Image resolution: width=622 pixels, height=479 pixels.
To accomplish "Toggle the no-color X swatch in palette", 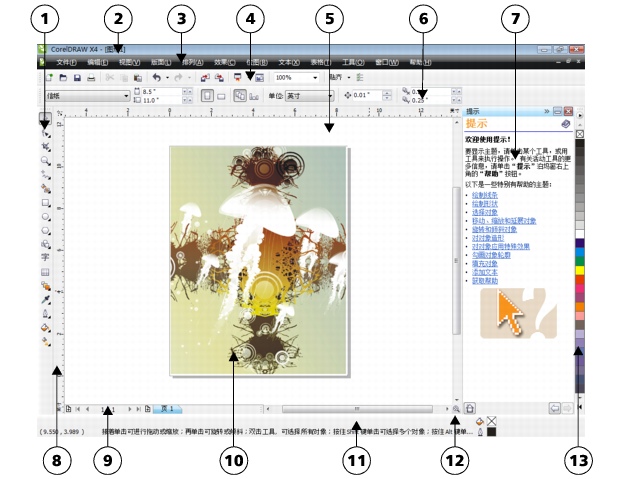I will (580, 134).
